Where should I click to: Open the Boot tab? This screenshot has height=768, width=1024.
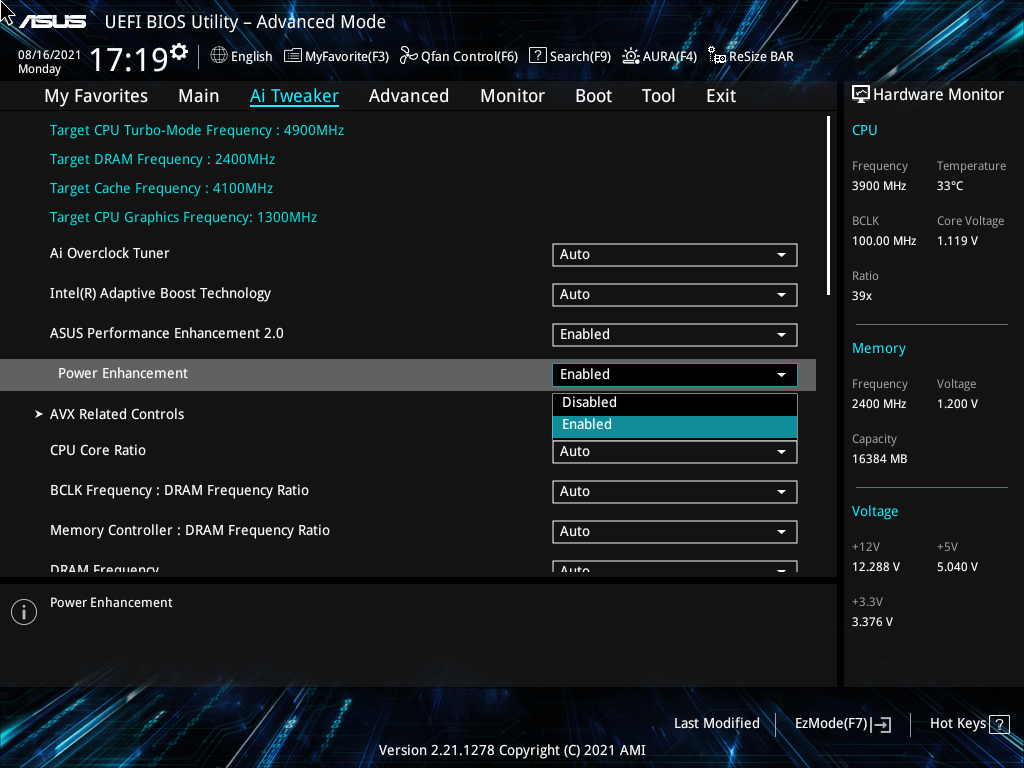coord(593,96)
